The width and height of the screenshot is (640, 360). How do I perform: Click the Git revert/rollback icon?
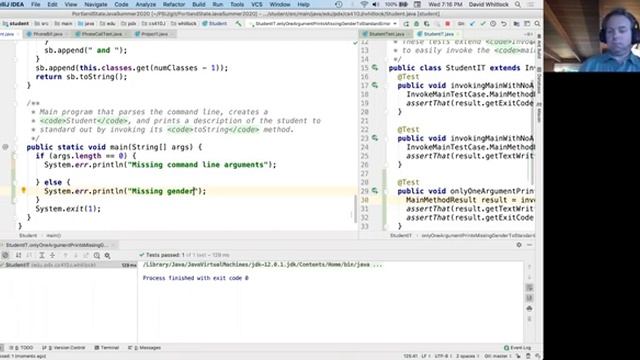coord(504,24)
